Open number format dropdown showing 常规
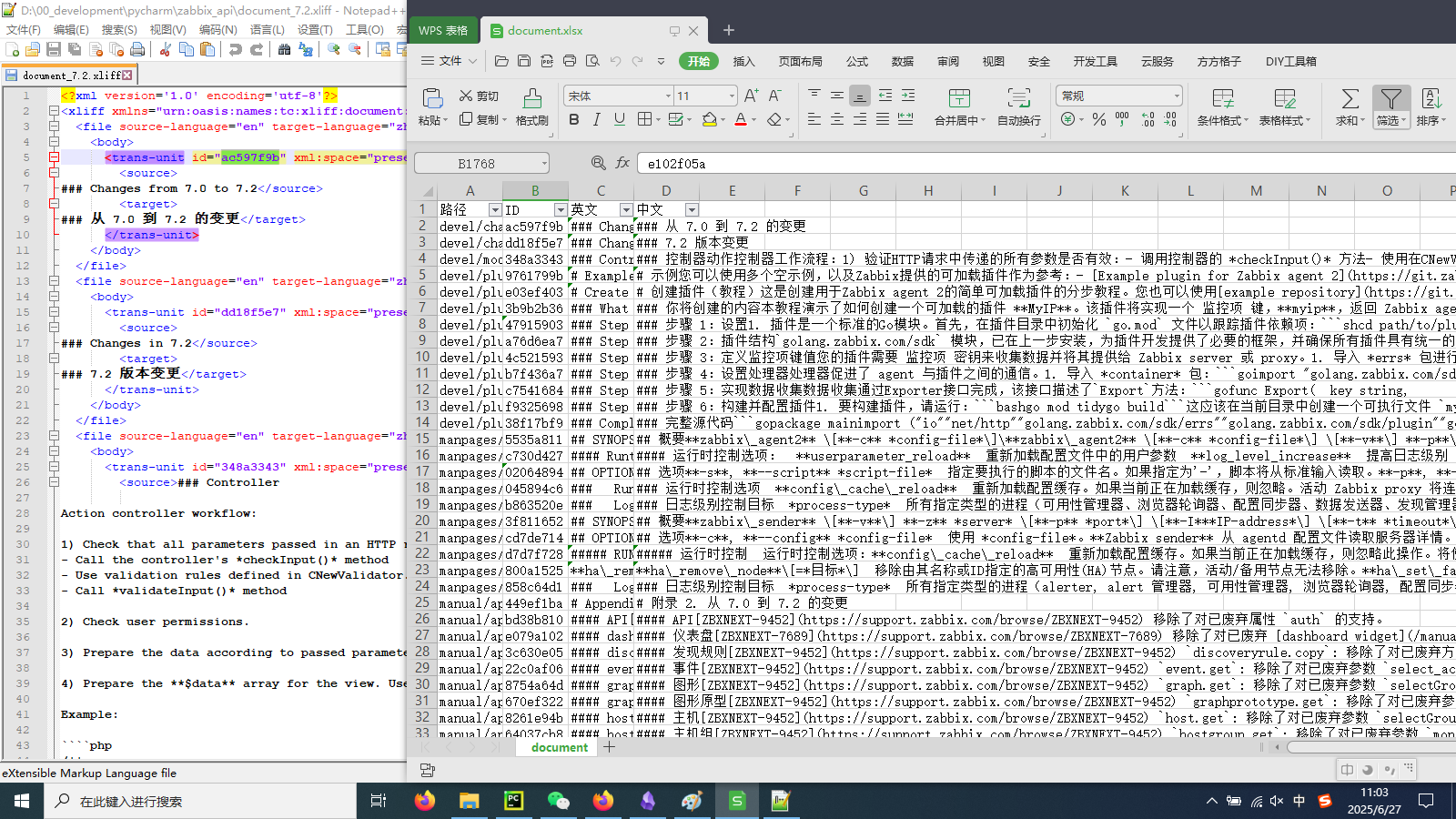The image size is (1456, 819). [x=1176, y=96]
